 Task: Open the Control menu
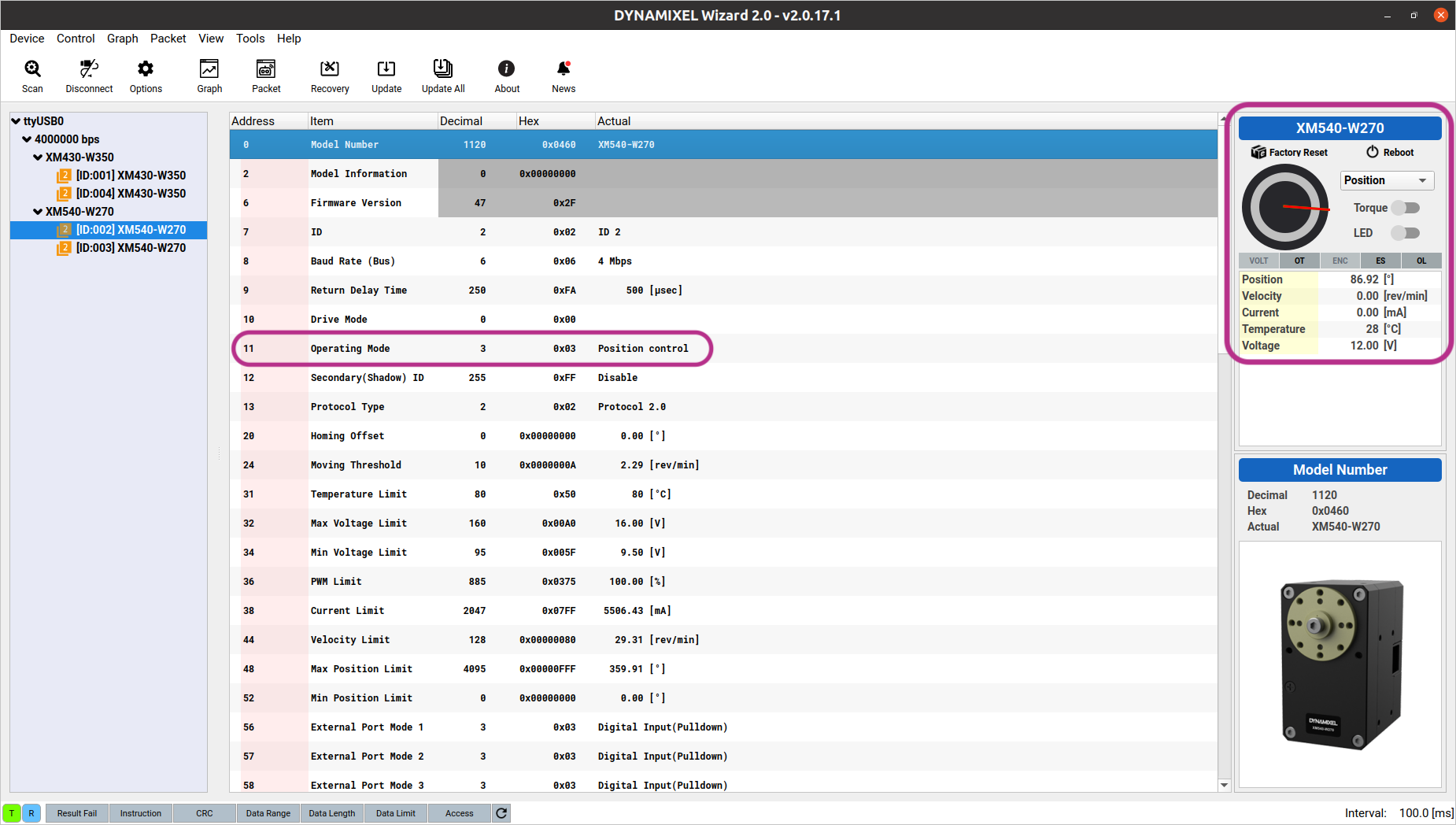76,39
